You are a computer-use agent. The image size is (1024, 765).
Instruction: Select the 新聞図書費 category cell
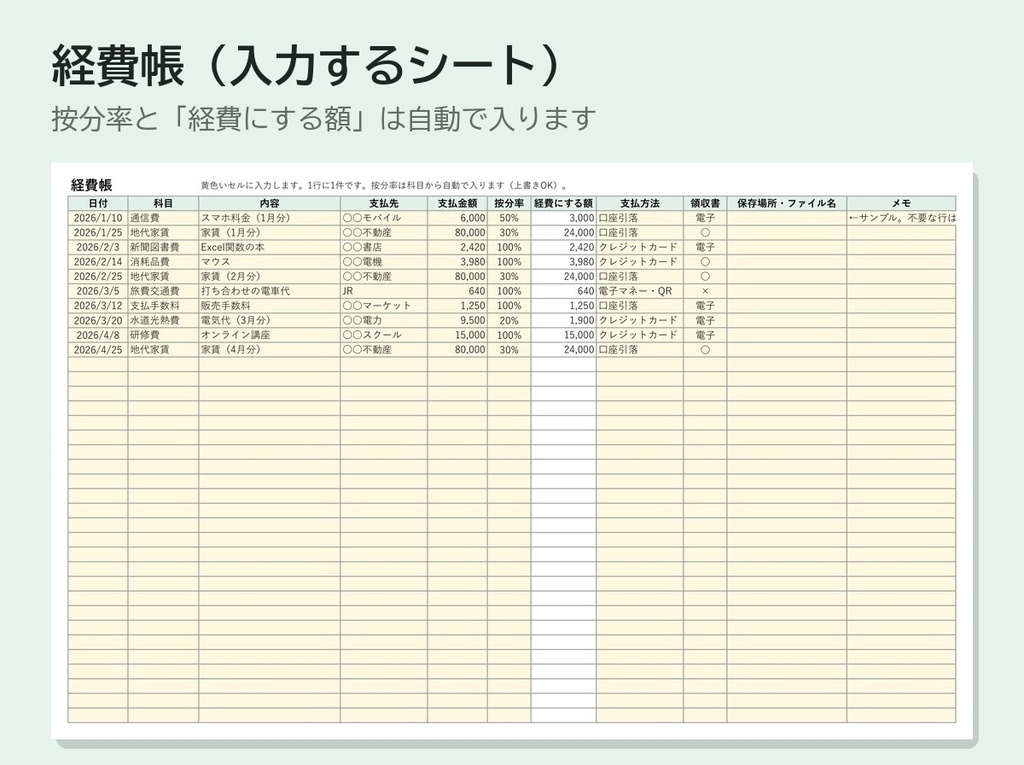(x=163, y=247)
